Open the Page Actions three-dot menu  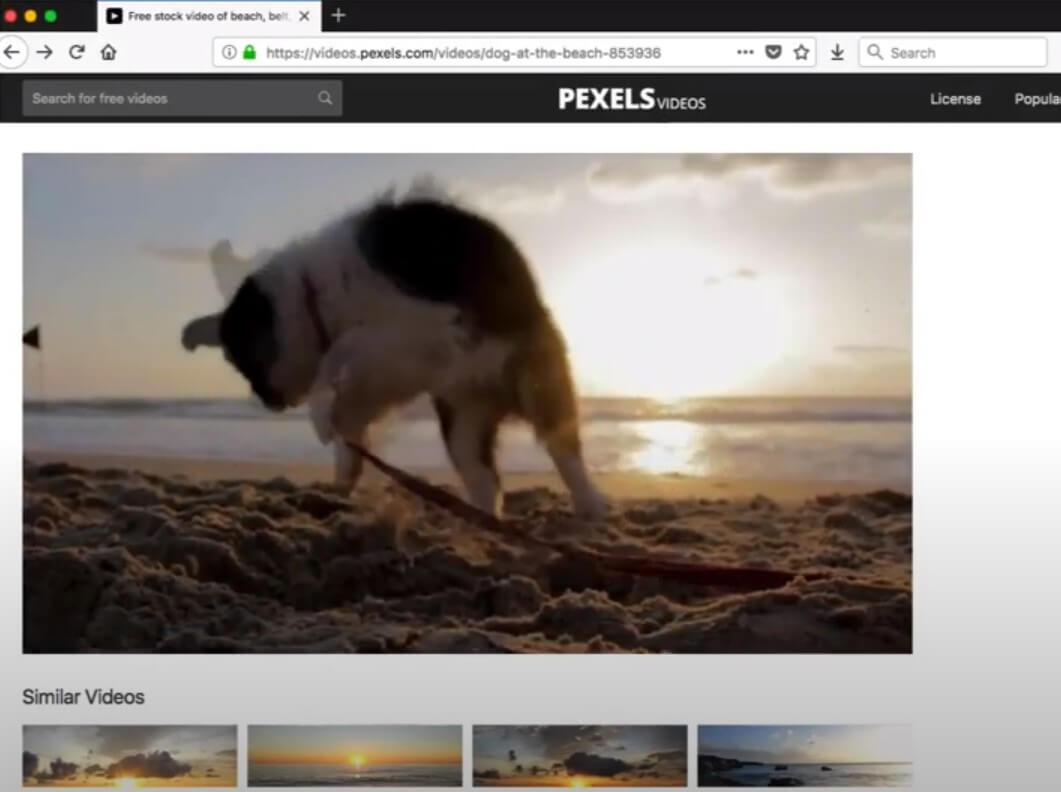pyautogui.click(x=745, y=52)
